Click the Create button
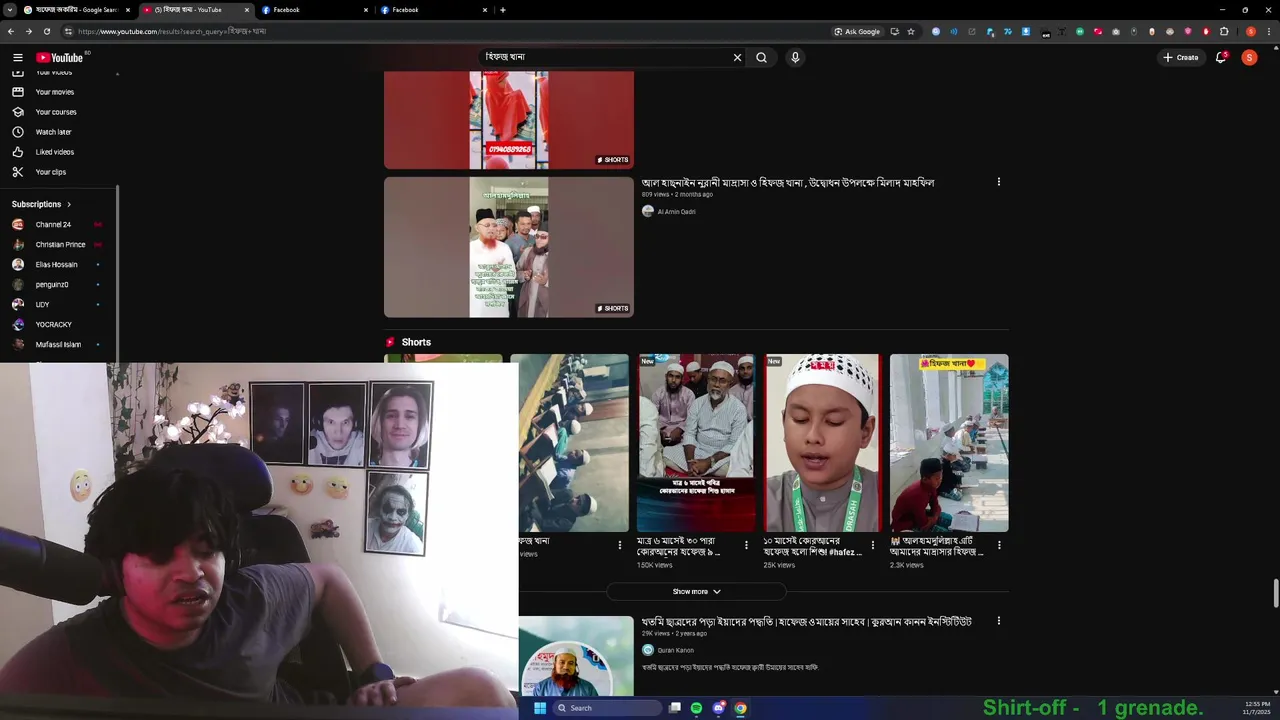 [x=1181, y=57]
